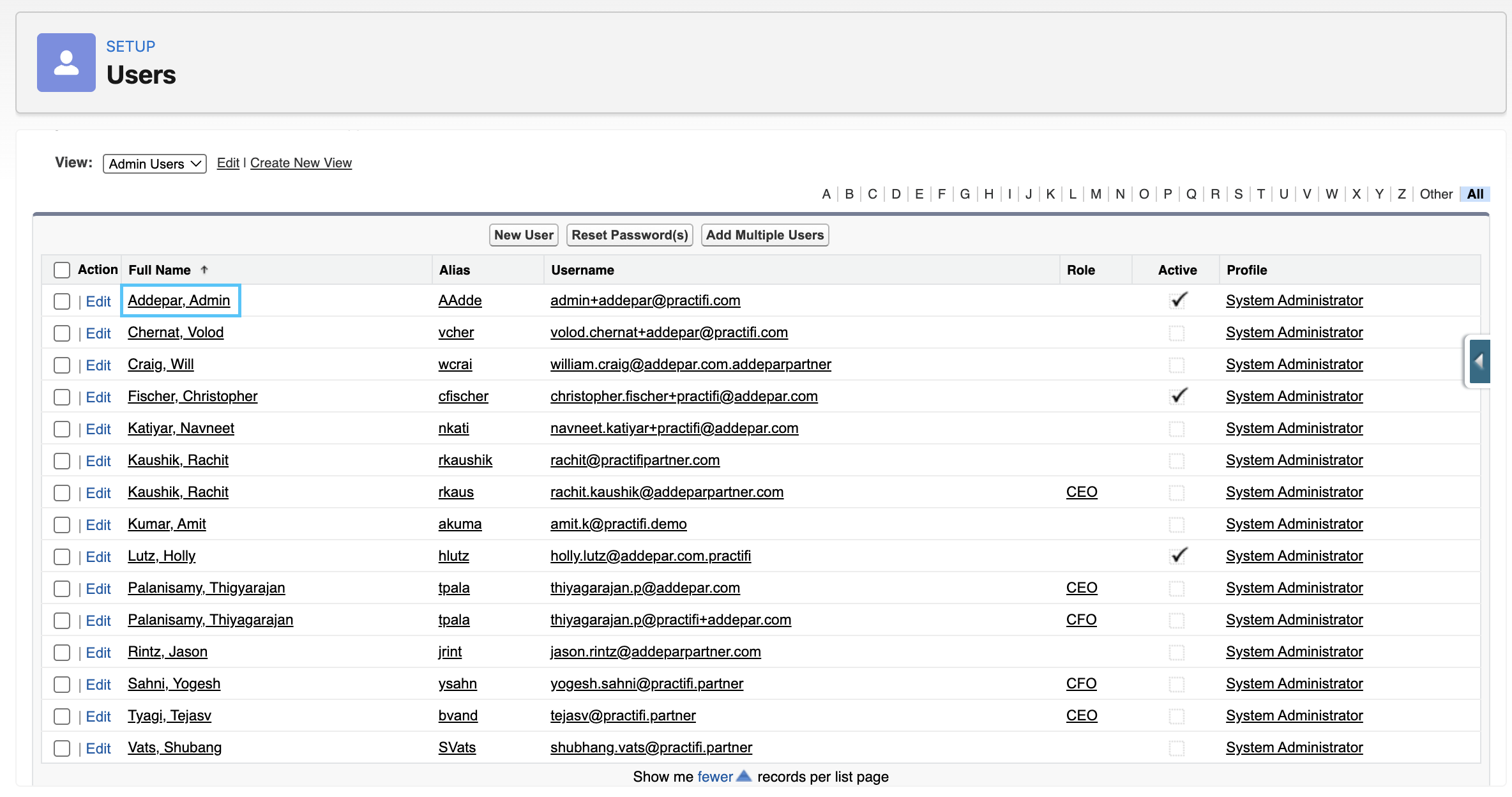Sort by the Profile column header
This screenshot has height=797, width=1512.
pyautogui.click(x=1246, y=270)
